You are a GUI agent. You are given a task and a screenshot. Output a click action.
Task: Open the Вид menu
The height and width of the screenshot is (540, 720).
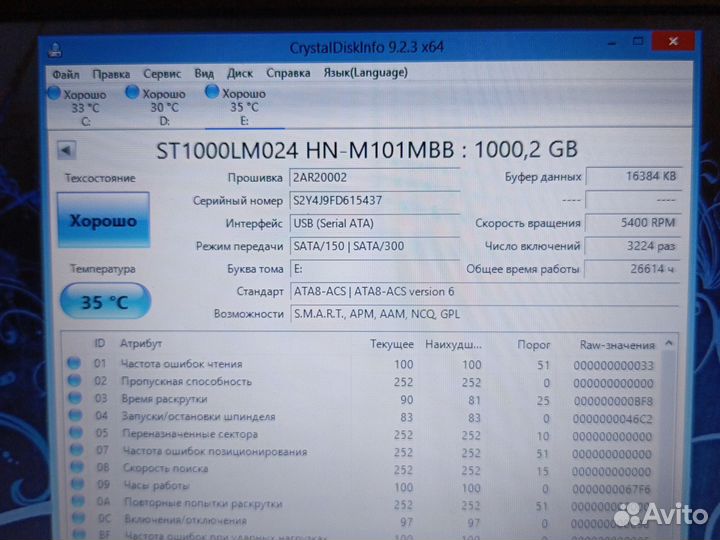coord(204,73)
